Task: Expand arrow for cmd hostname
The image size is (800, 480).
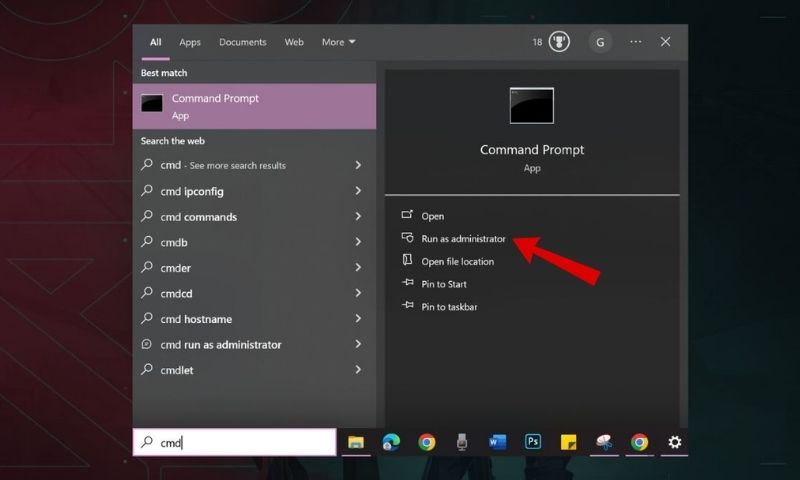Action: point(358,318)
